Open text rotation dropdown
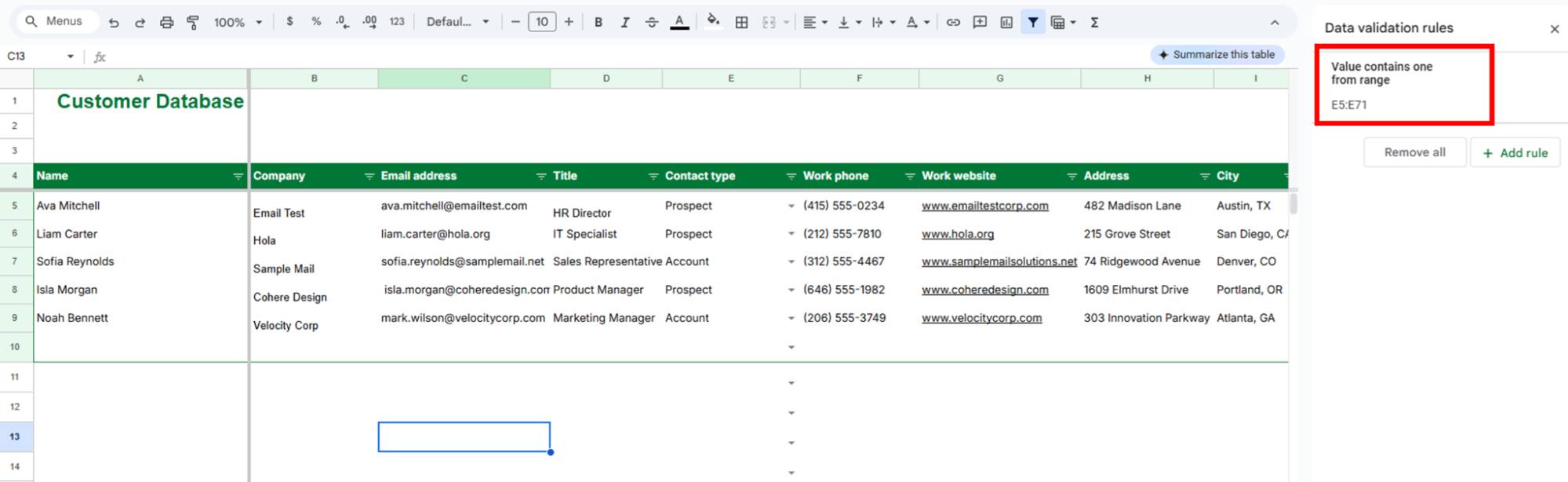Viewport: 1568px width, 482px height. point(917,22)
